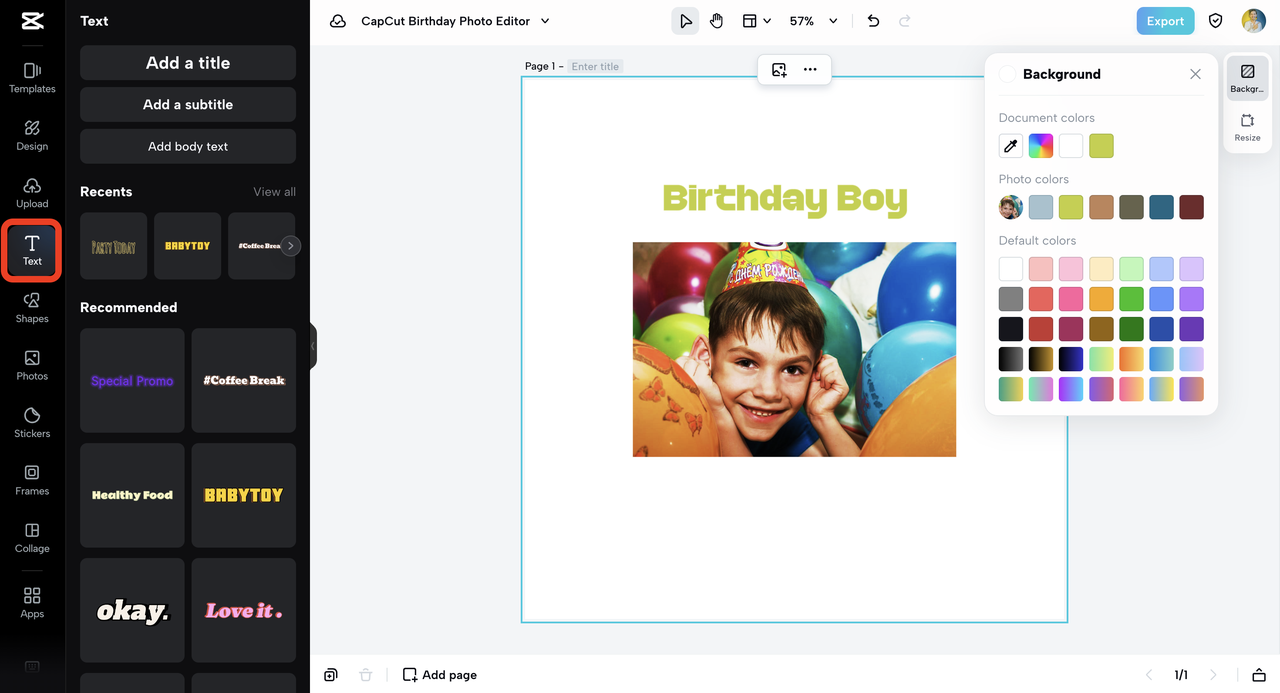Open the Photos sidebar panel

32,365
